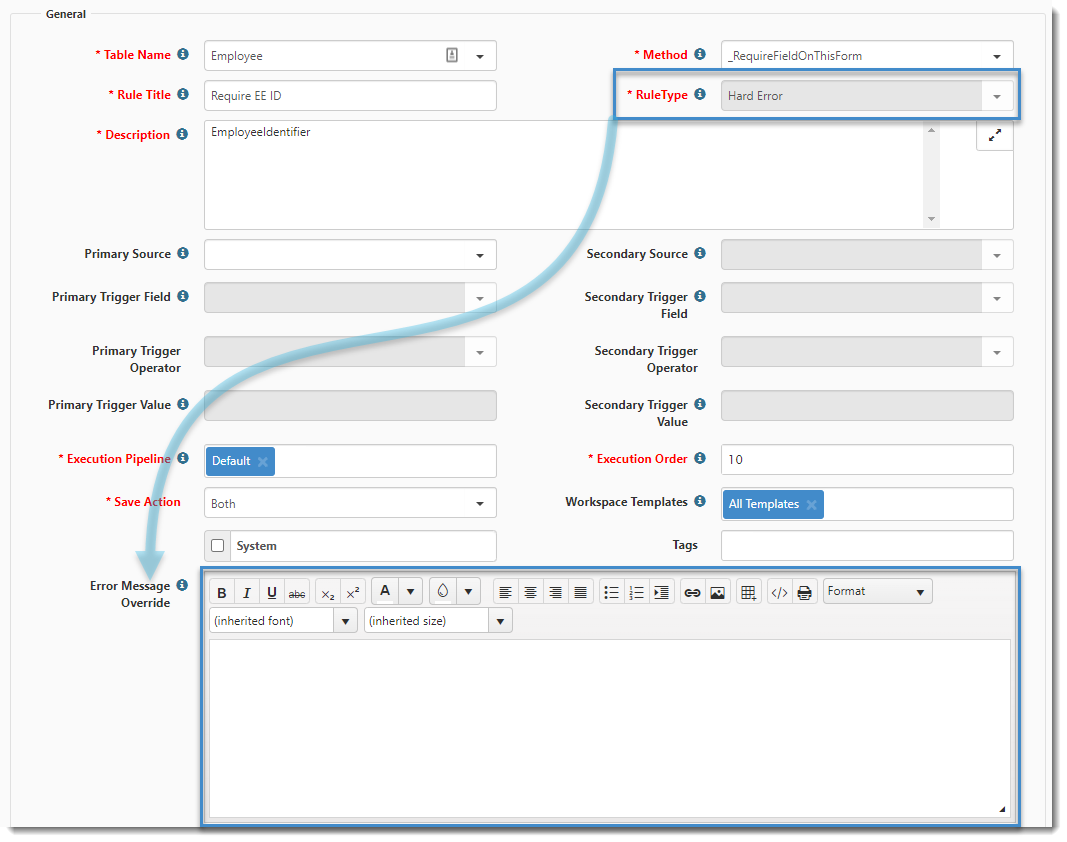Expand the Description field with the expand icon

994,136
